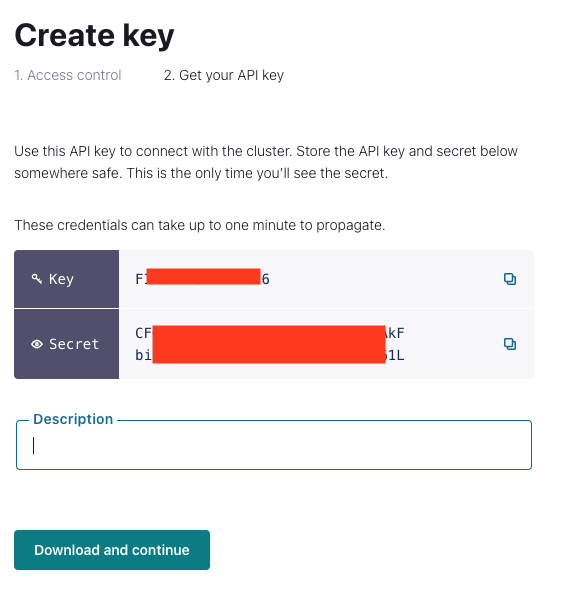Click the Secret label text

tap(74, 344)
